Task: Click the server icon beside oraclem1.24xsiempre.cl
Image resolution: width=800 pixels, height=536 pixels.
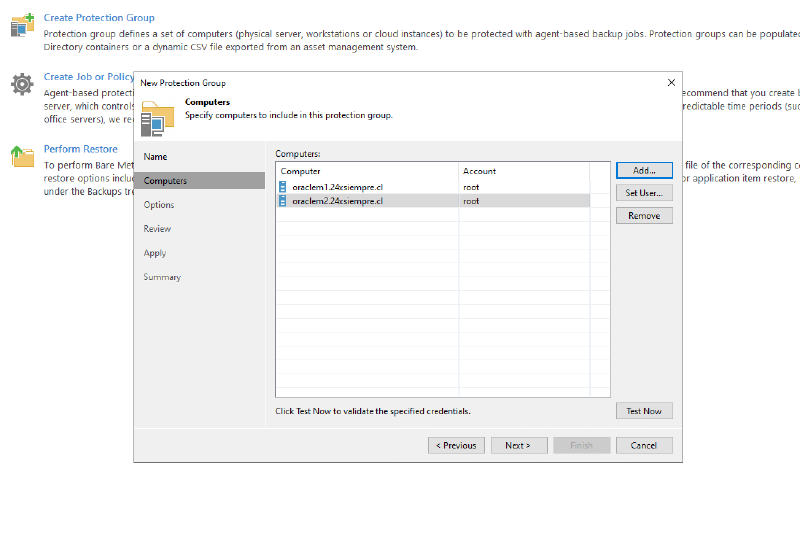Action: 283,187
